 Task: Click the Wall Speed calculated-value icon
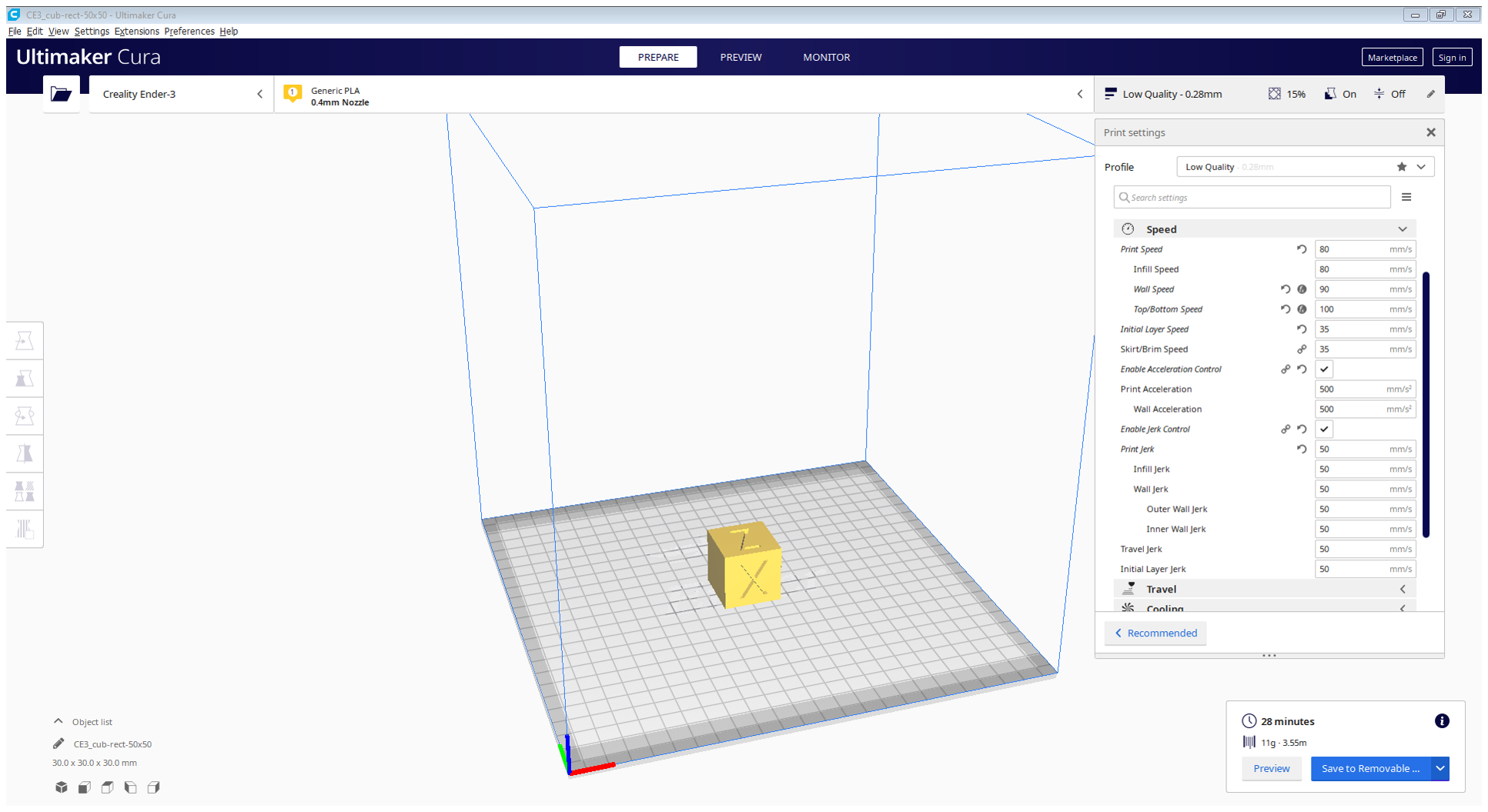(1302, 289)
